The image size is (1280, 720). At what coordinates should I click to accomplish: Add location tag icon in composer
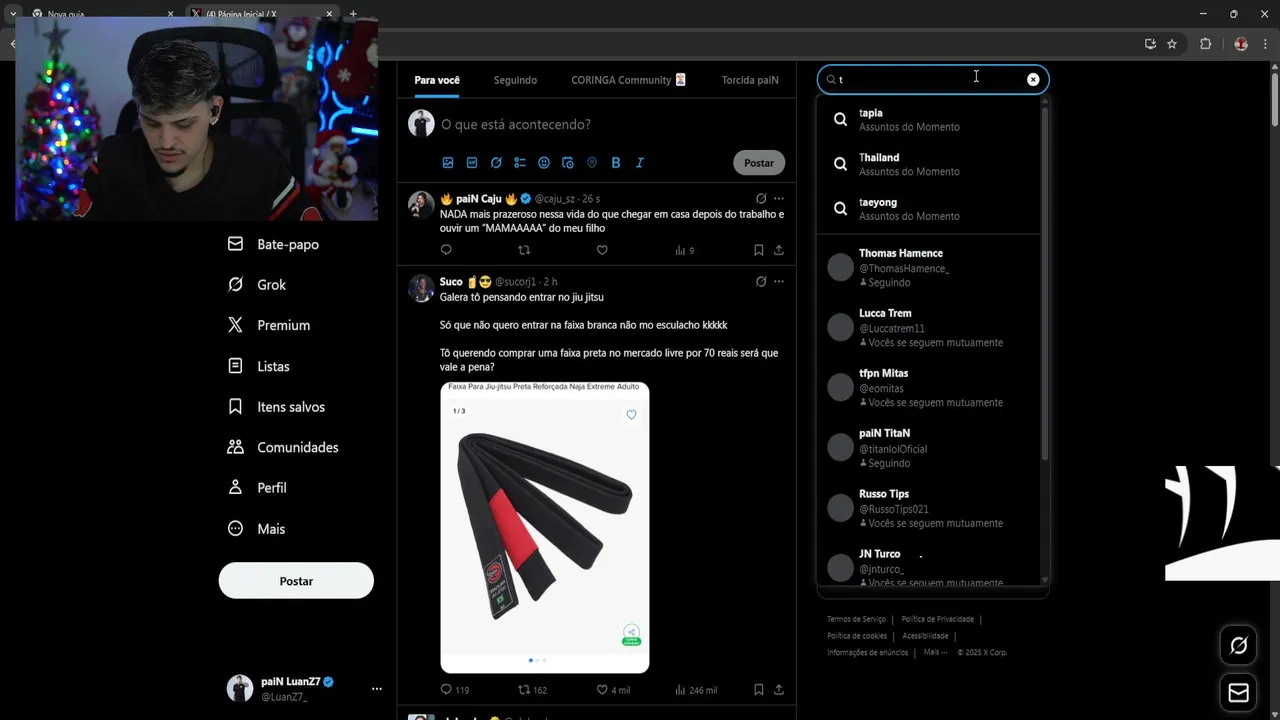[x=592, y=163]
